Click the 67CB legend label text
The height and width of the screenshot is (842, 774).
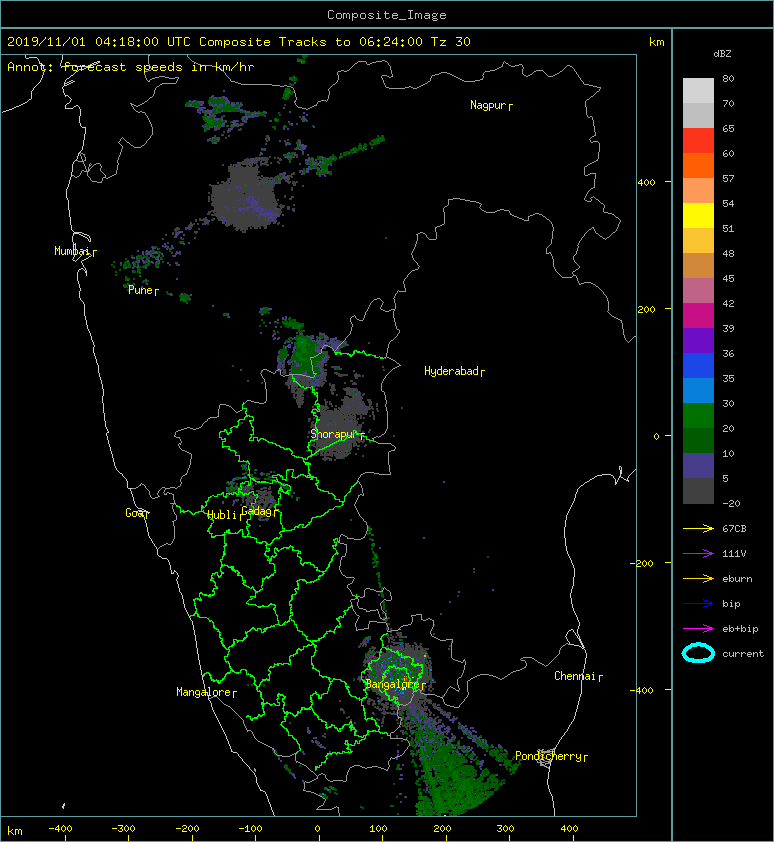click(734, 529)
